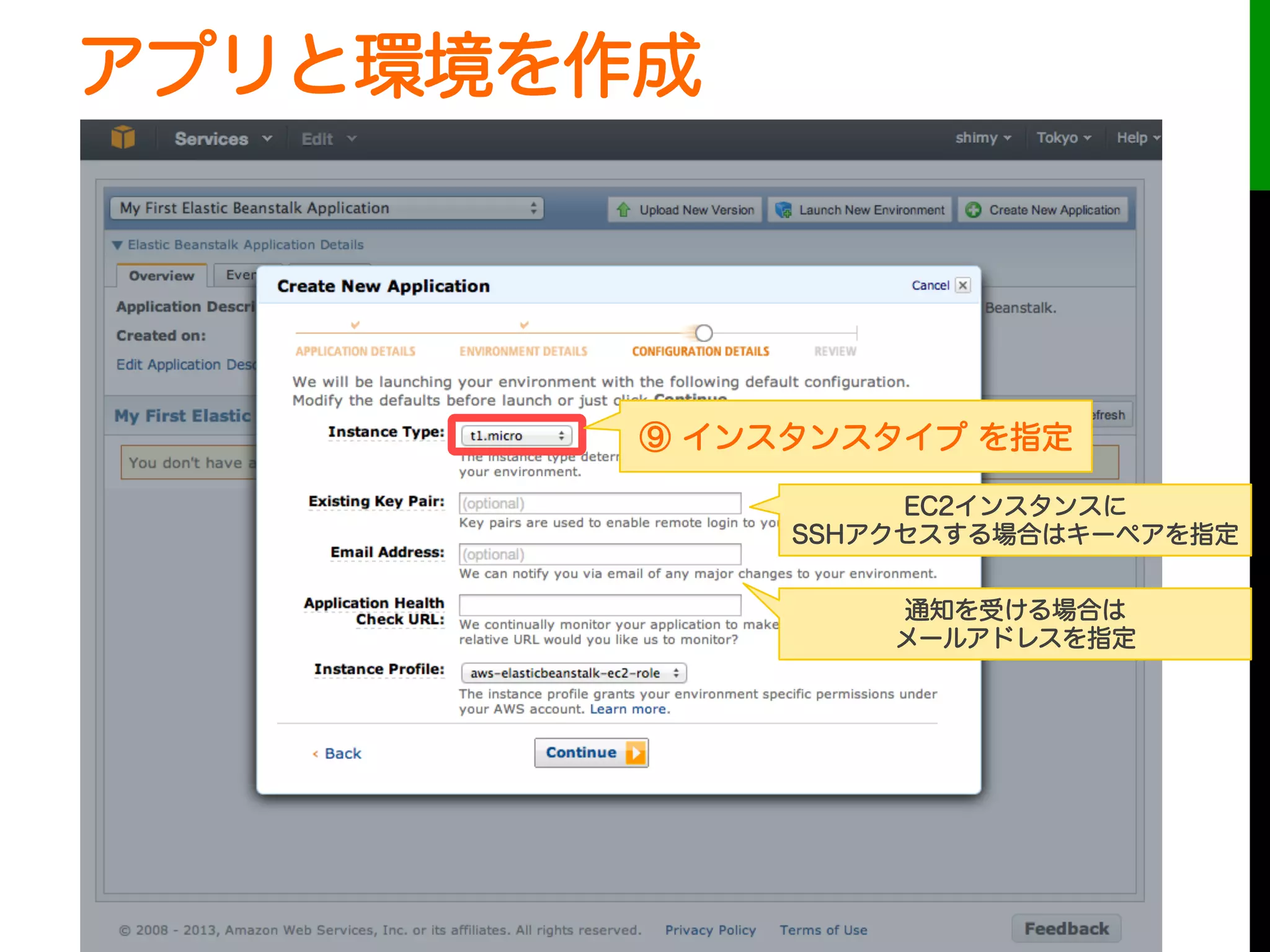Click the AWS cube logo icon
Image resolution: width=1270 pixels, height=952 pixels.
(x=123, y=138)
